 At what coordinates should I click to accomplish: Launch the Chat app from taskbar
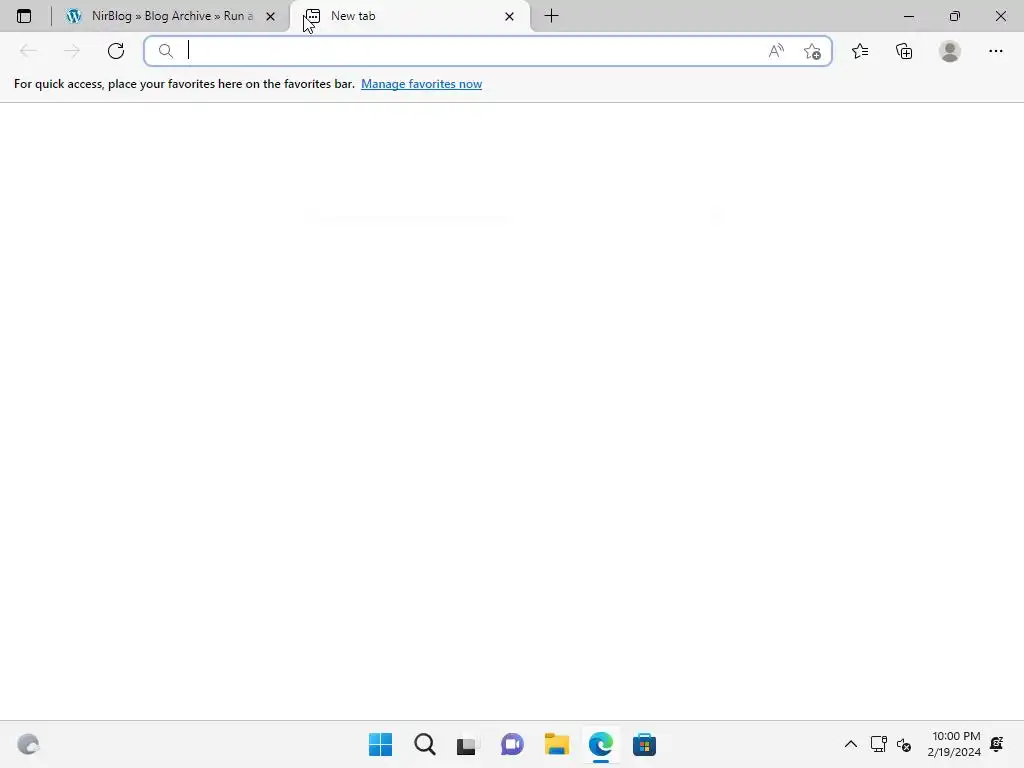click(512, 744)
